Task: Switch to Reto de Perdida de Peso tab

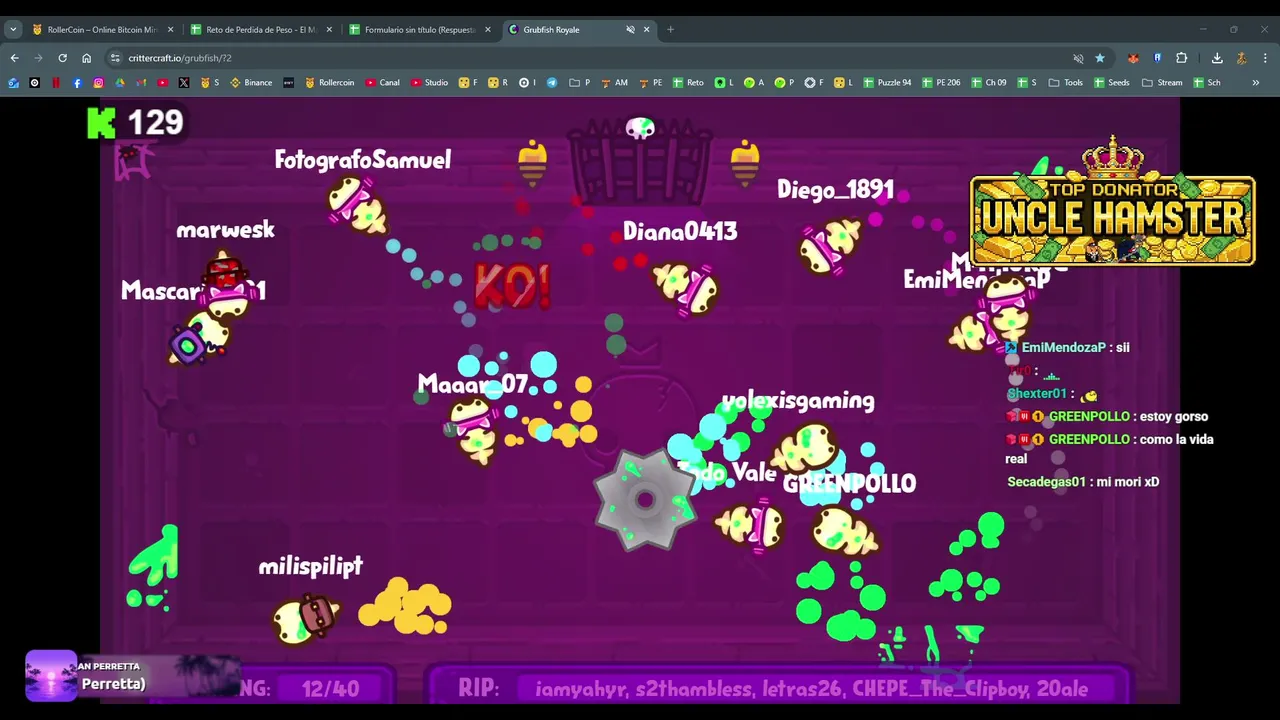Action: pos(261,29)
